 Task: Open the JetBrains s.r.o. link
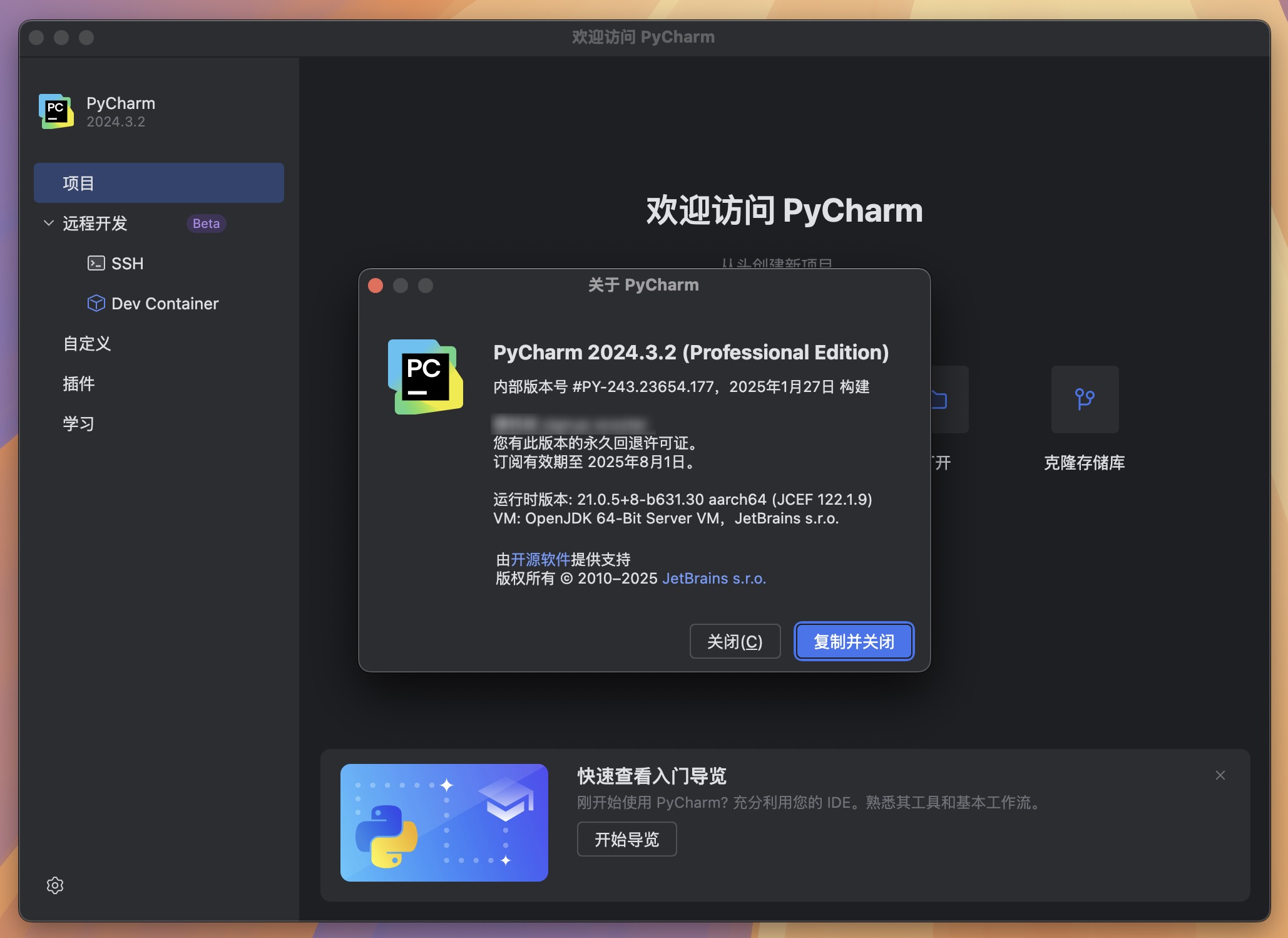(714, 578)
